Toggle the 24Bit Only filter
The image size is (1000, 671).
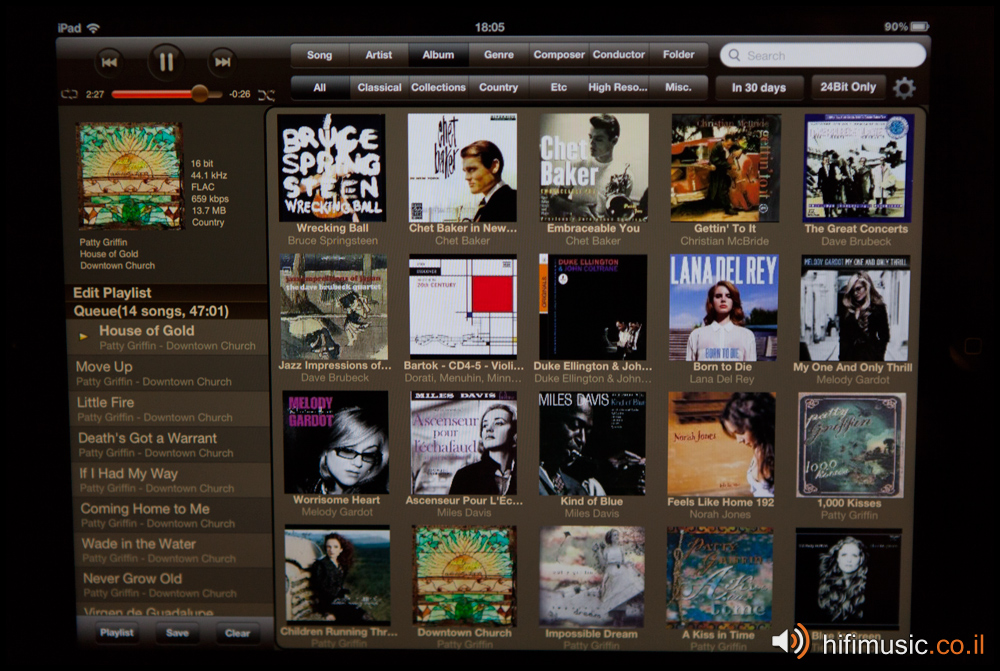pyautogui.click(x=848, y=87)
